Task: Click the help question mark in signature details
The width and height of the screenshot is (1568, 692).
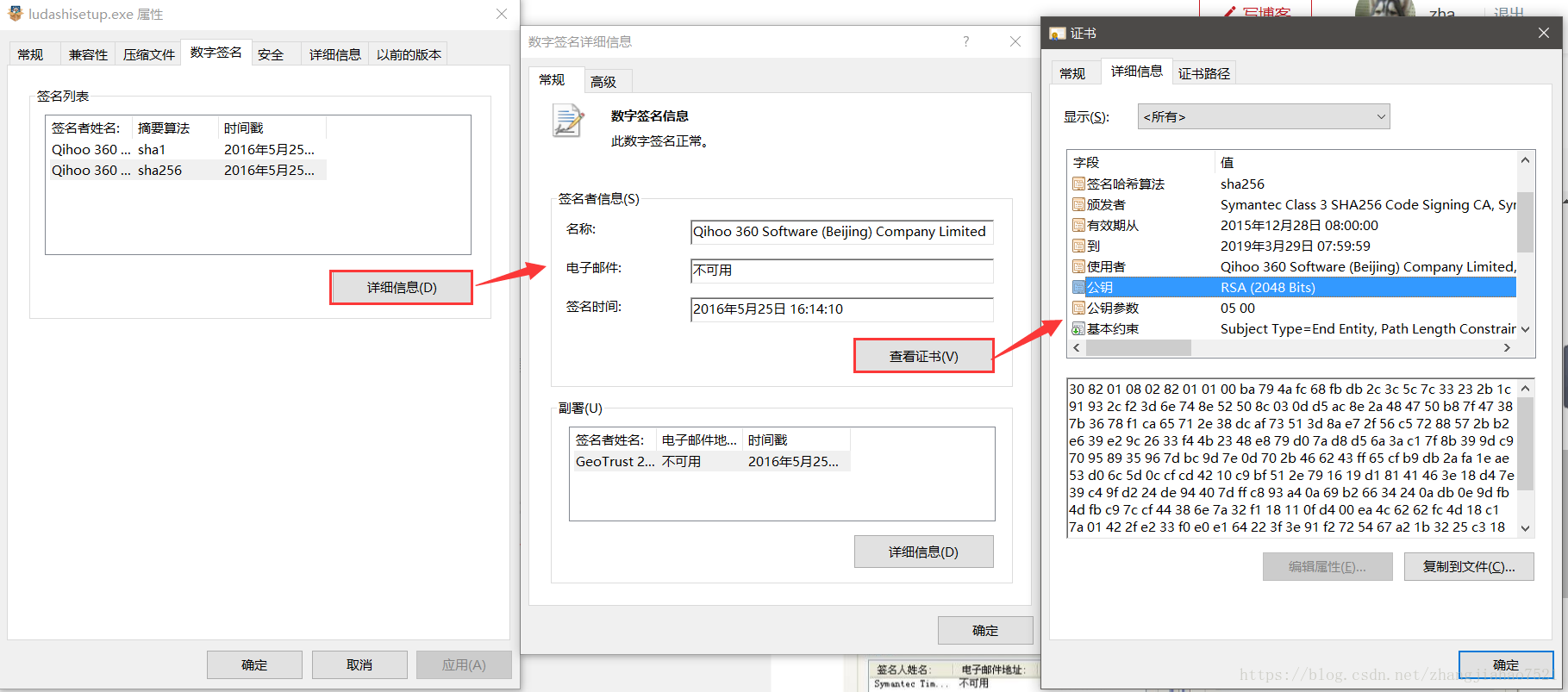Action: [x=966, y=41]
